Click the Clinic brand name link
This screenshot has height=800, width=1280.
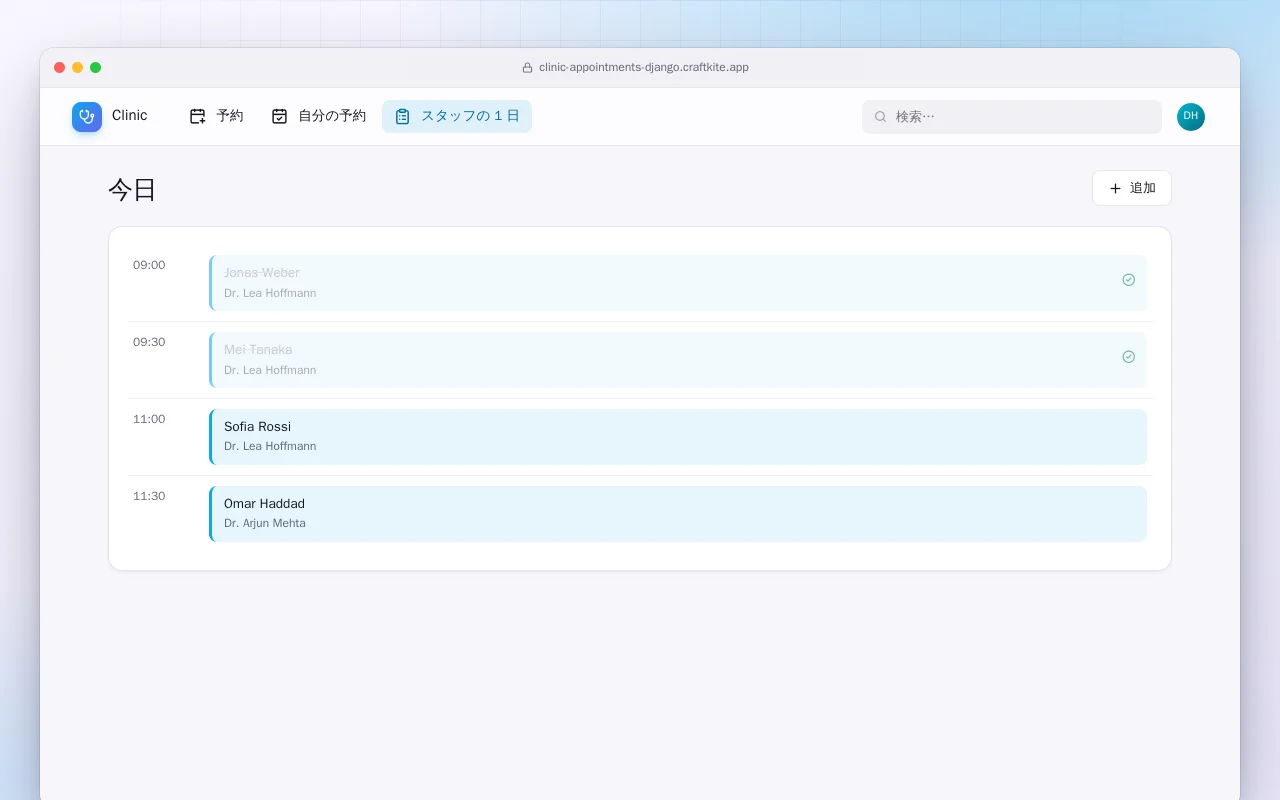click(130, 116)
